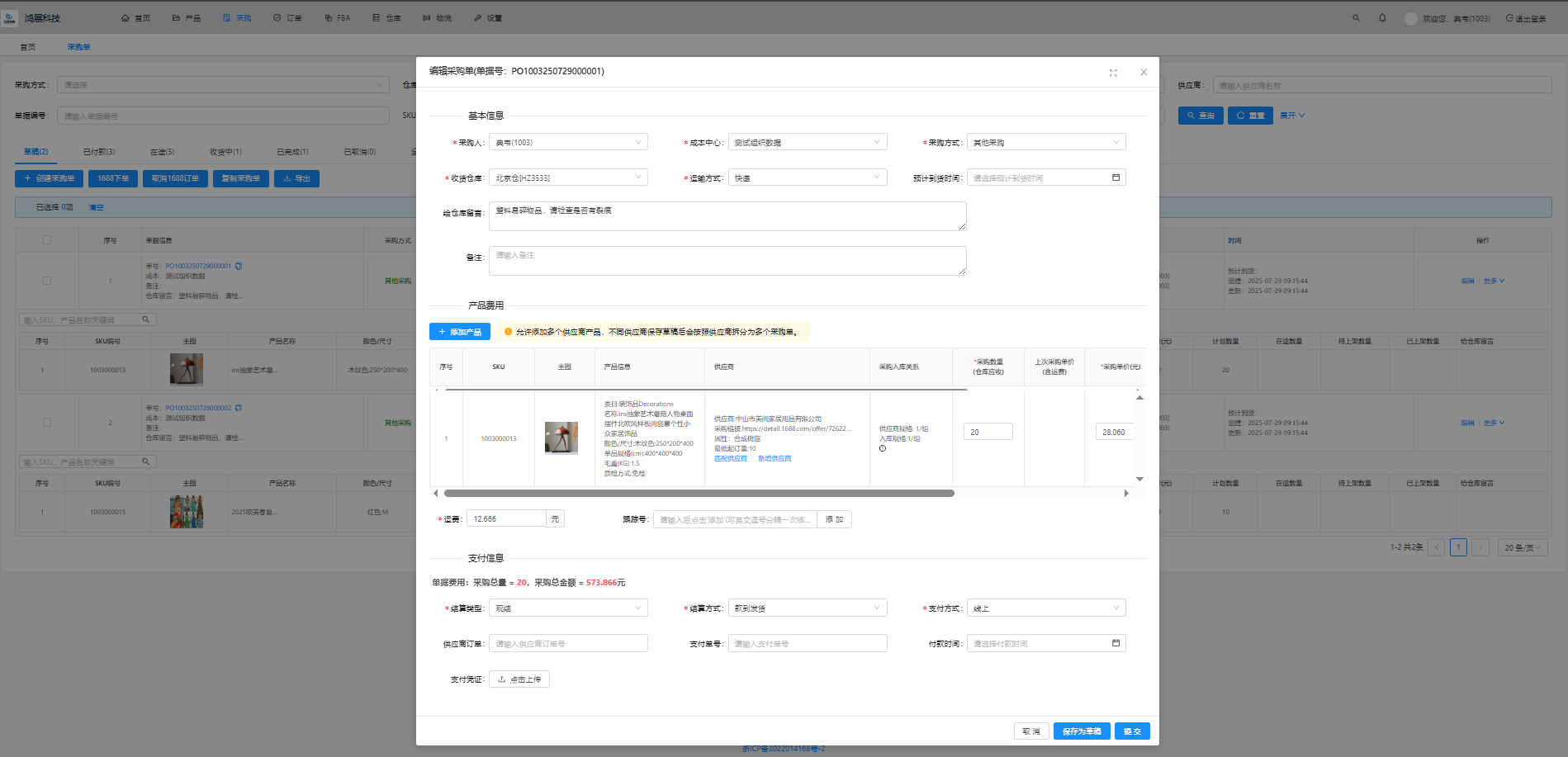Click the 保存为草稿 button
Viewport: 1568px width, 757px height.
(1081, 731)
